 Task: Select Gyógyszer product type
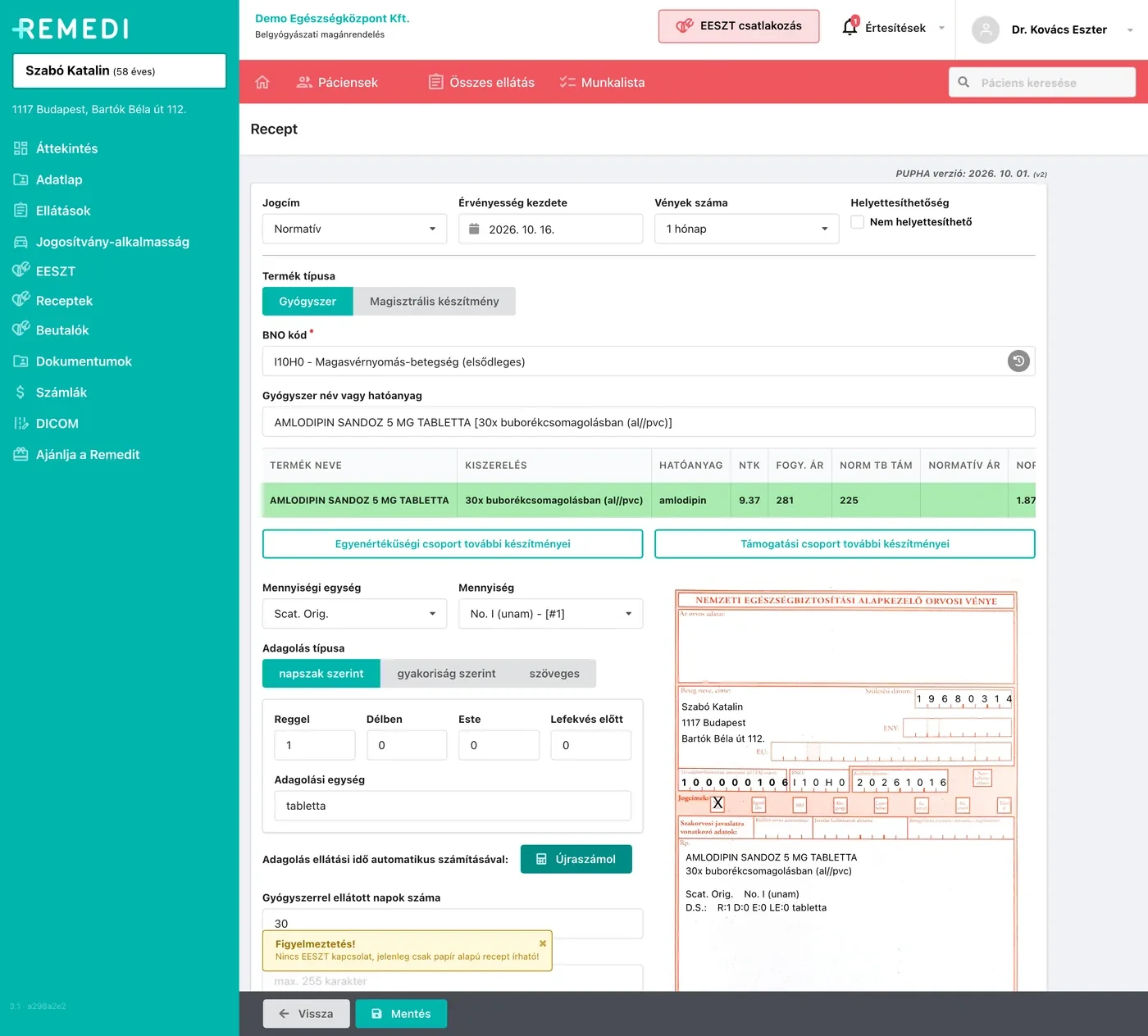click(x=307, y=301)
